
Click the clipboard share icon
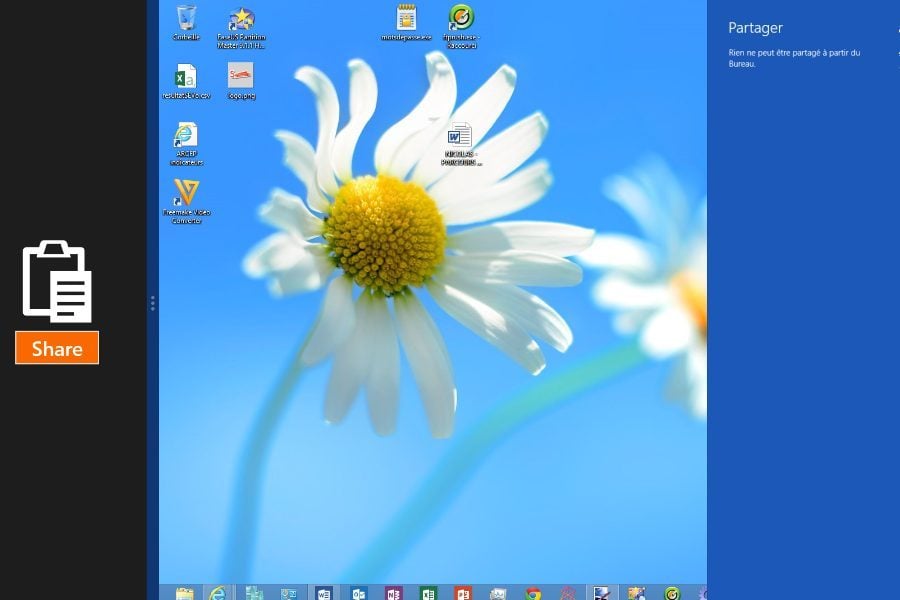tap(57, 281)
